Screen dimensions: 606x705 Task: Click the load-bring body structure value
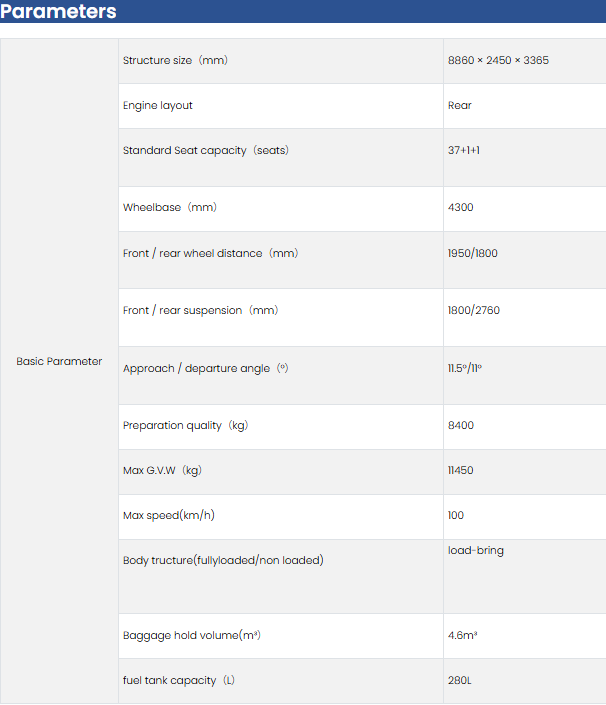pyautogui.click(x=476, y=551)
